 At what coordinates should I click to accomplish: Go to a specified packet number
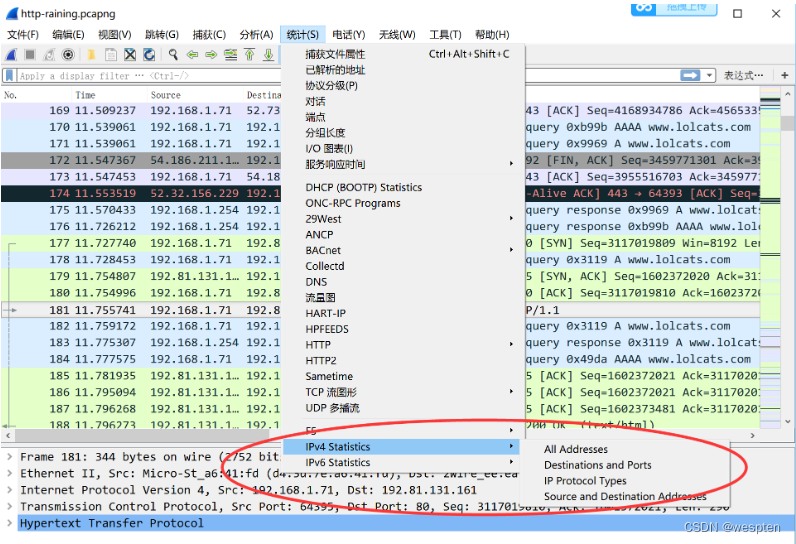(x=230, y=54)
